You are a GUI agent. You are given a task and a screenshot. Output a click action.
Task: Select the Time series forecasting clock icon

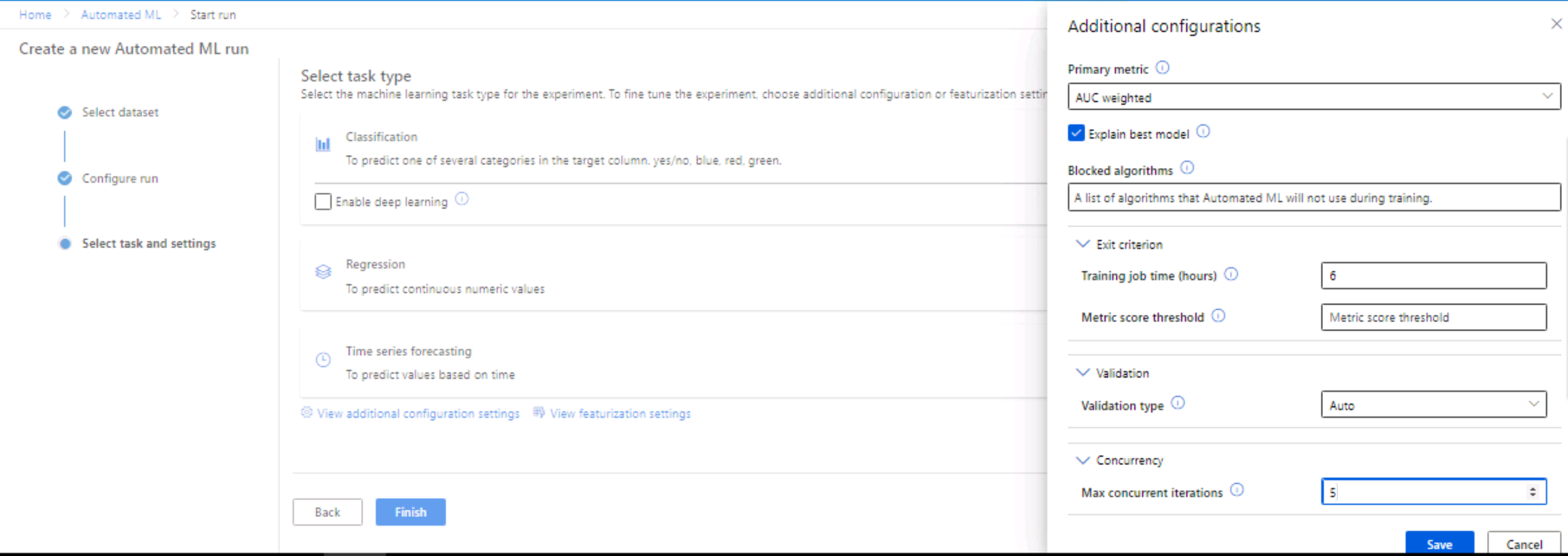pos(323,358)
